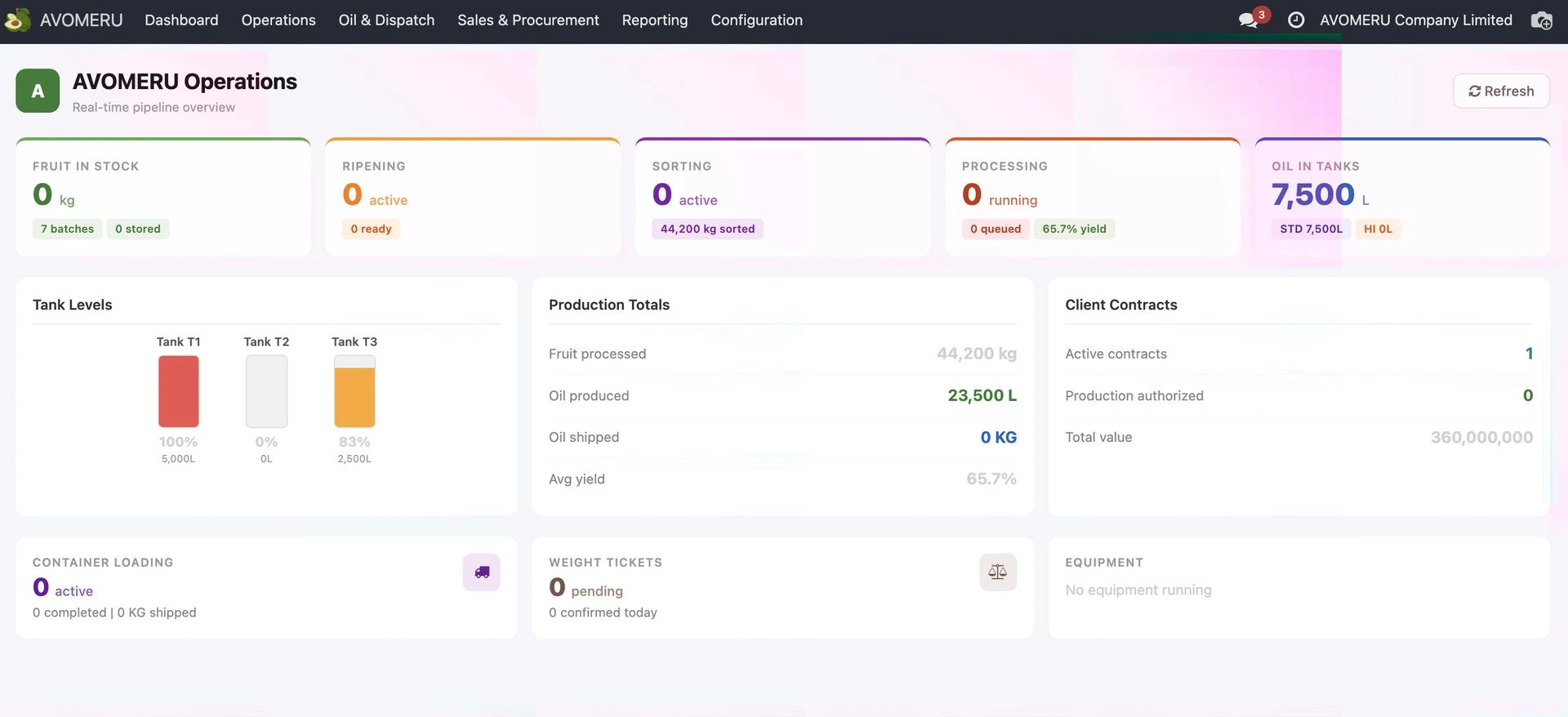The height and width of the screenshot is (717, 1568).
Task: Open the Reporting menu
Action: coord(654,20)
